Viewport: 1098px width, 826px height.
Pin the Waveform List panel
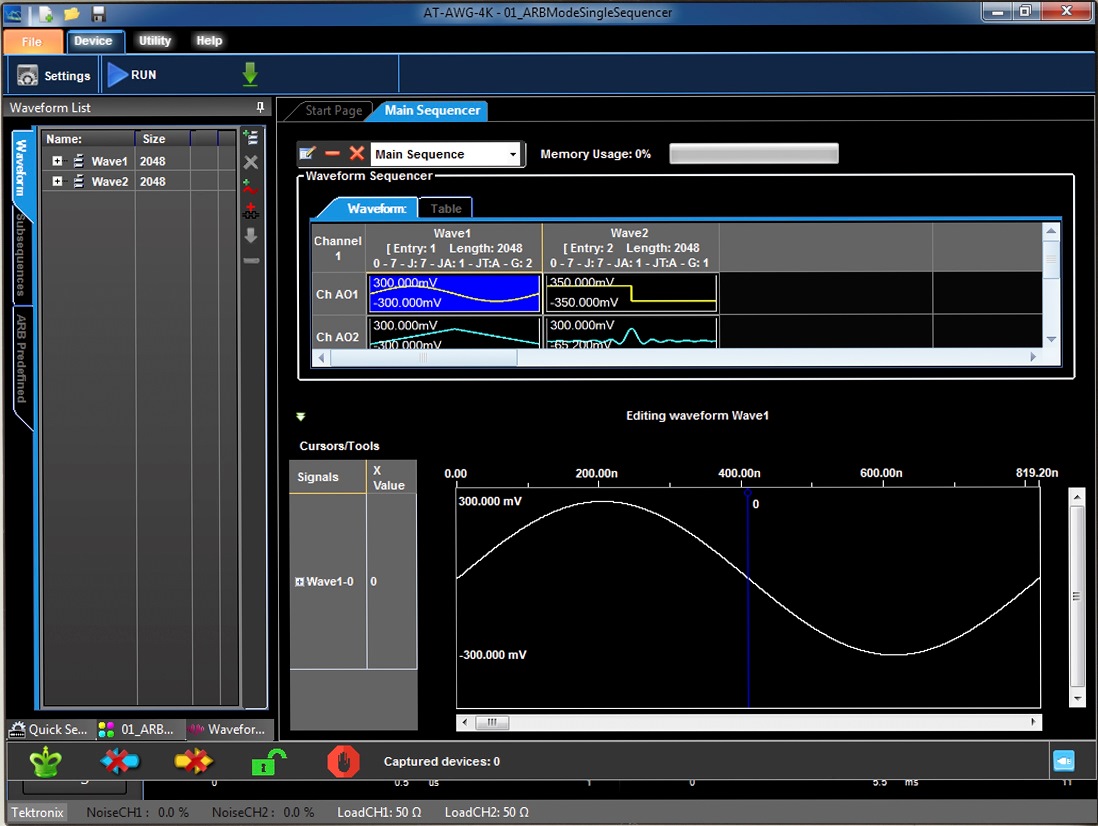(261, 108)
